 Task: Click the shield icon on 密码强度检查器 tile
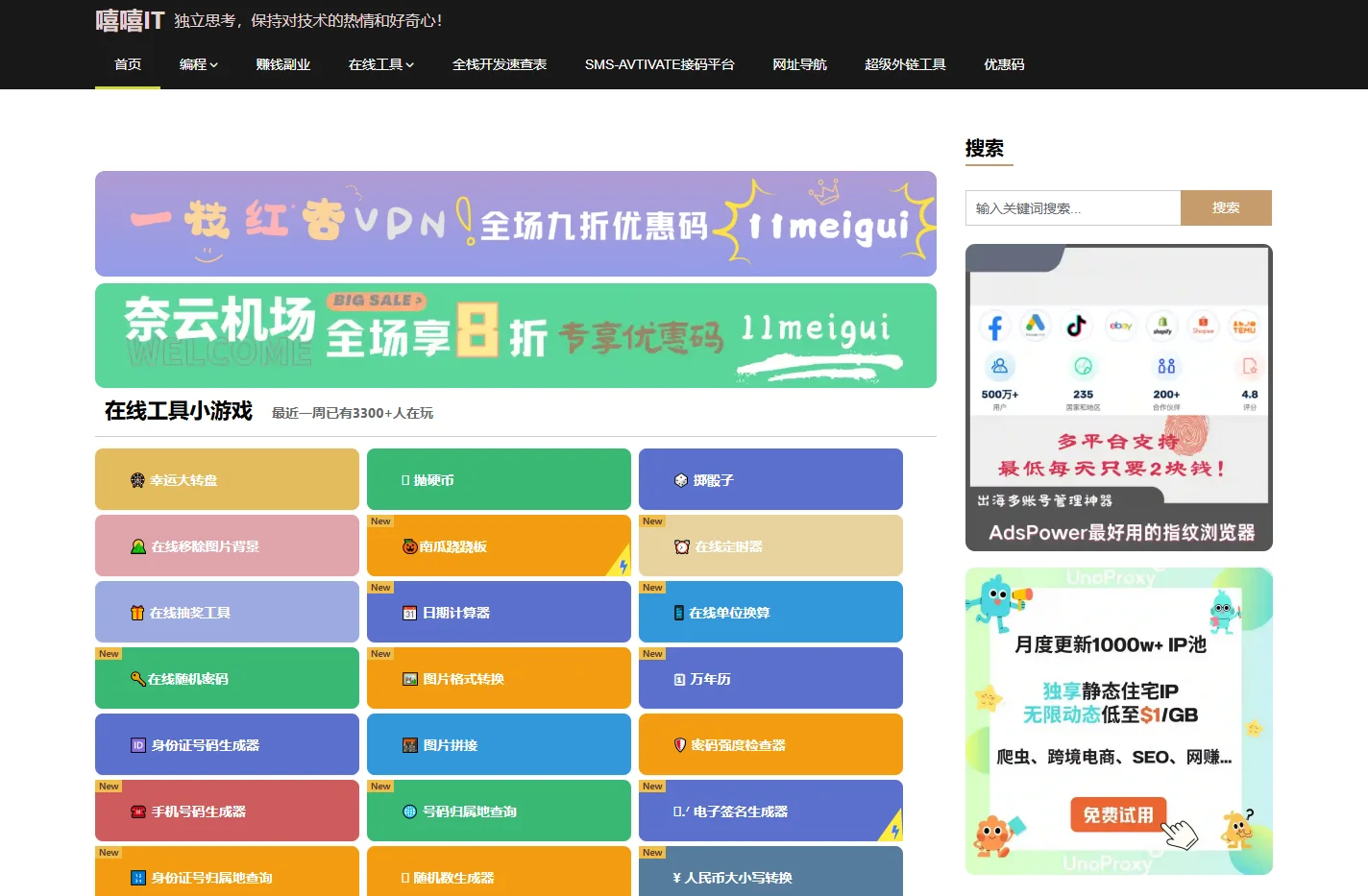click(680, 745)
